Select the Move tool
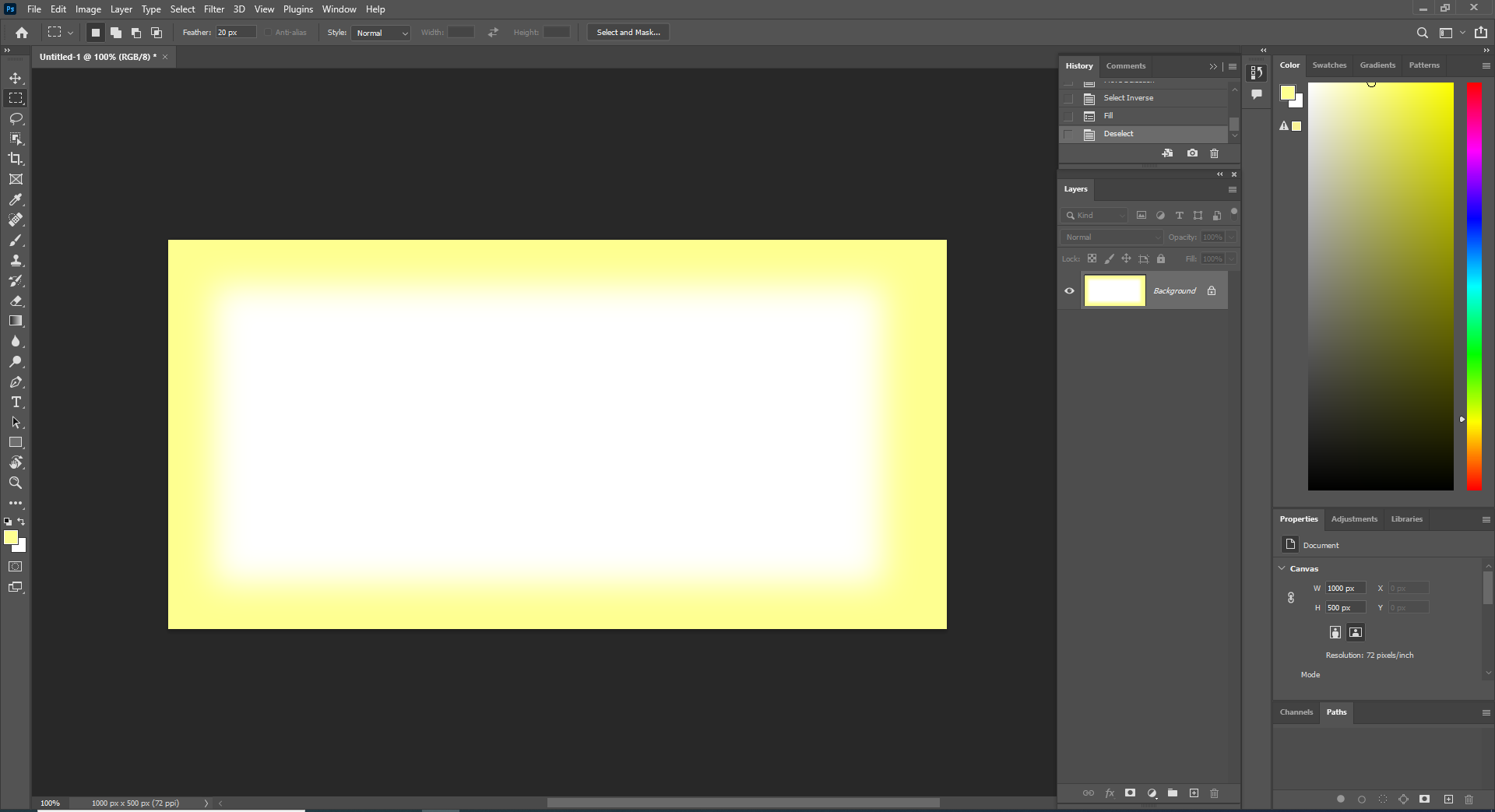 pyautogui.click(x=16, y=78)
